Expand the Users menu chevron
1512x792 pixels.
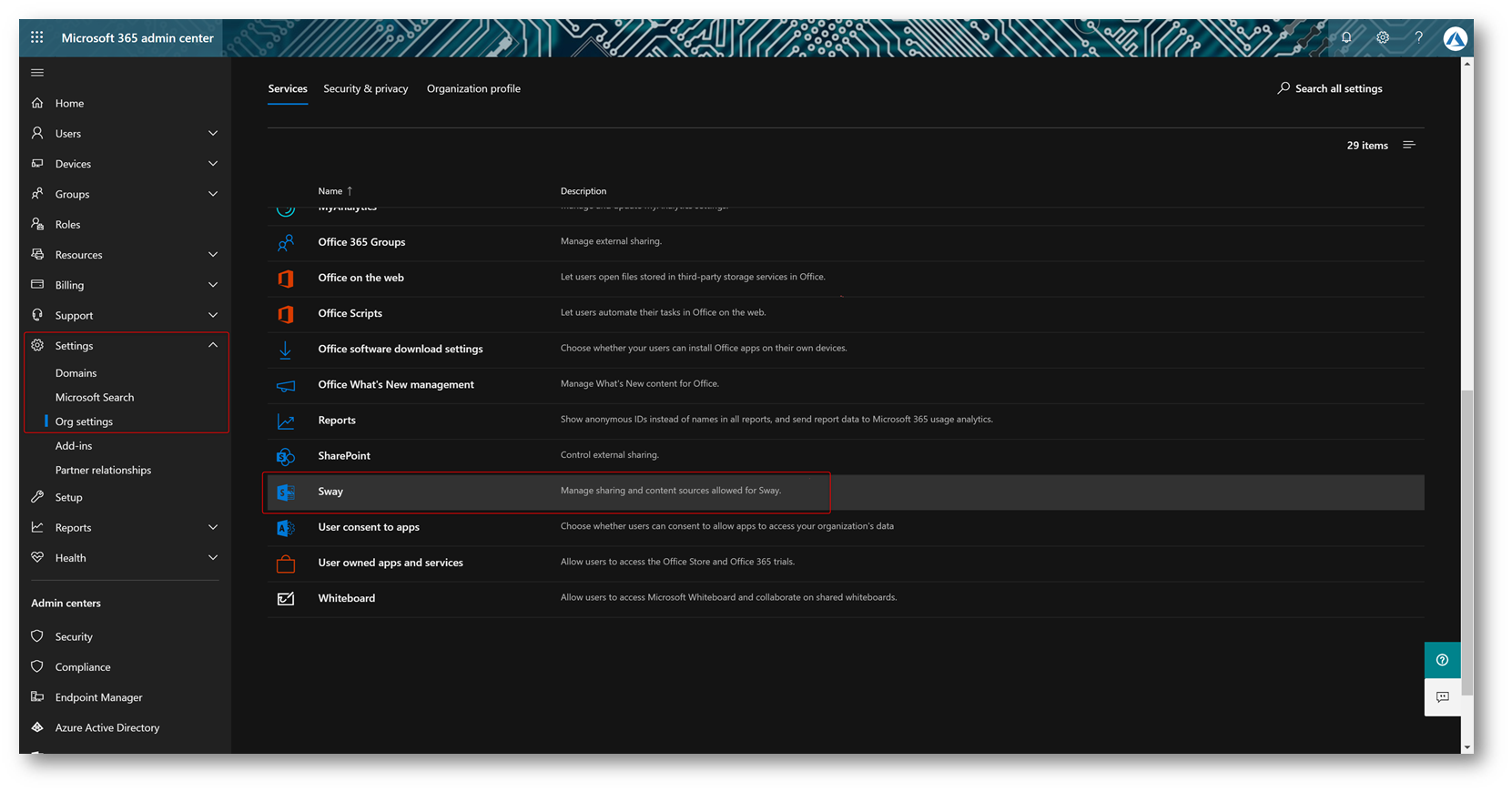(x=213, y=133)
